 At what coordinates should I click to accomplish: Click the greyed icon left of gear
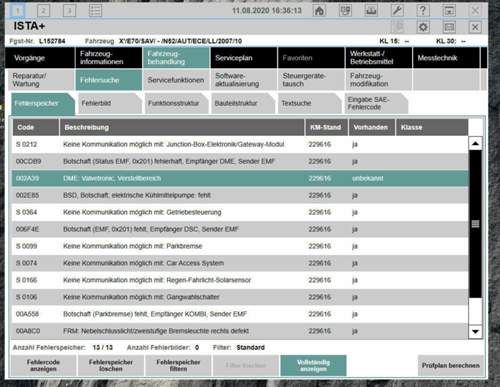pyautogui.click(x=397, y=27)
